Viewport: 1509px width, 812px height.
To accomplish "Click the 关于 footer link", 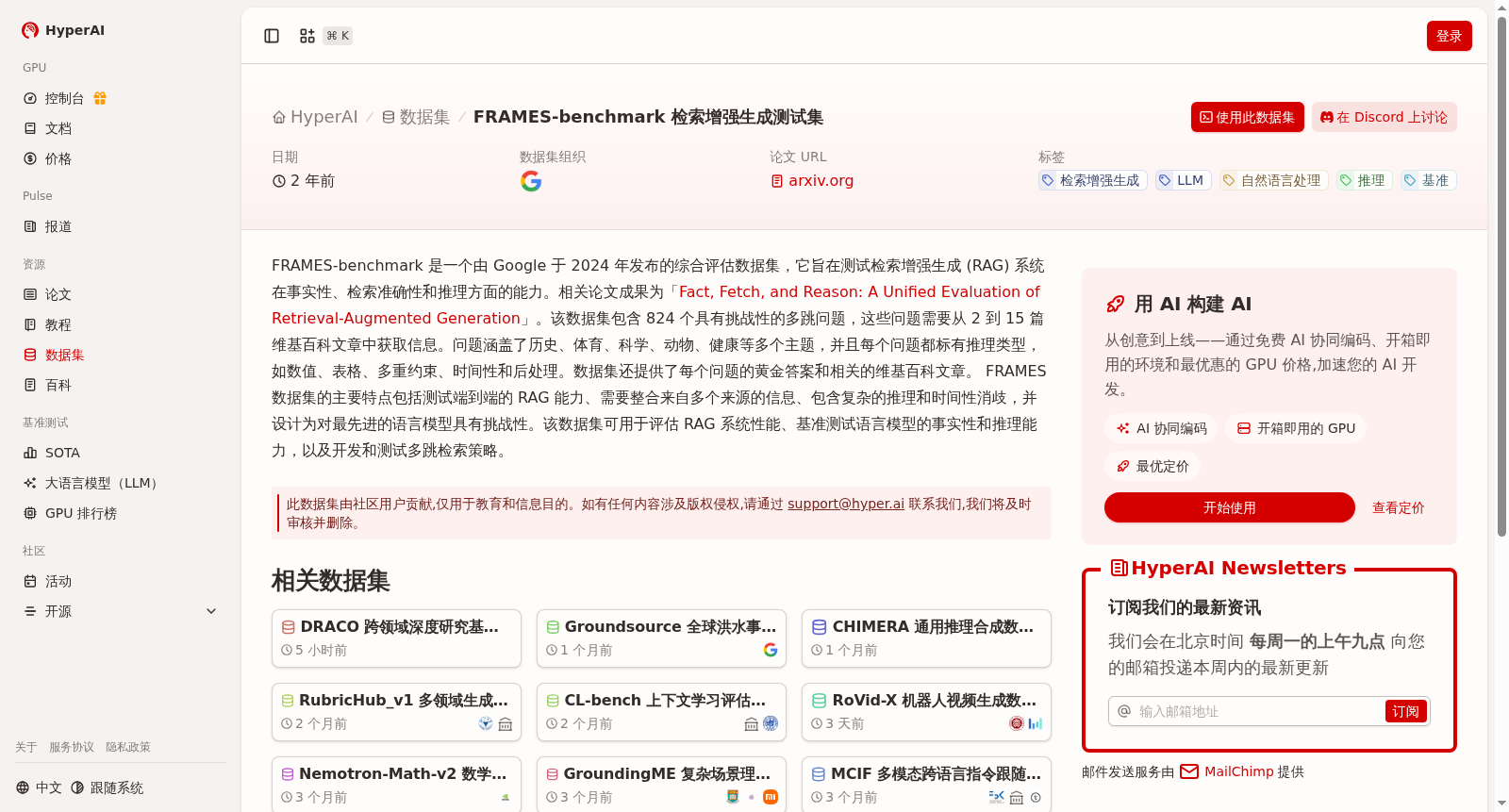I will coord(26,747).
